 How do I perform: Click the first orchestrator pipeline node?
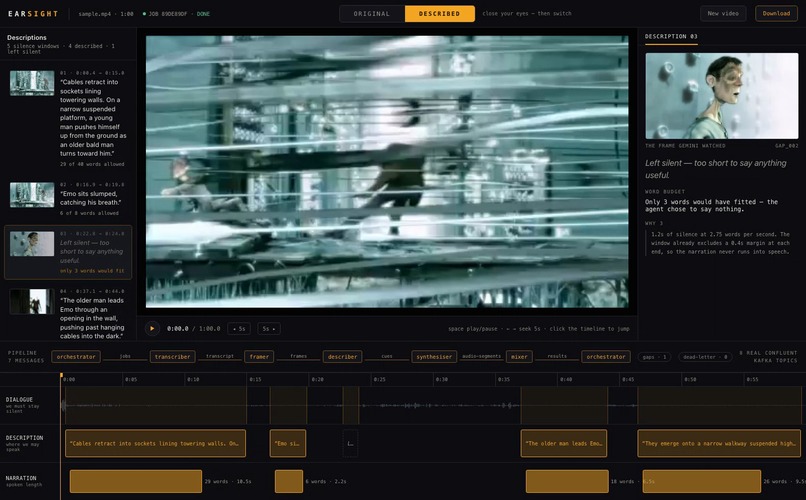[x=76, y=357]
